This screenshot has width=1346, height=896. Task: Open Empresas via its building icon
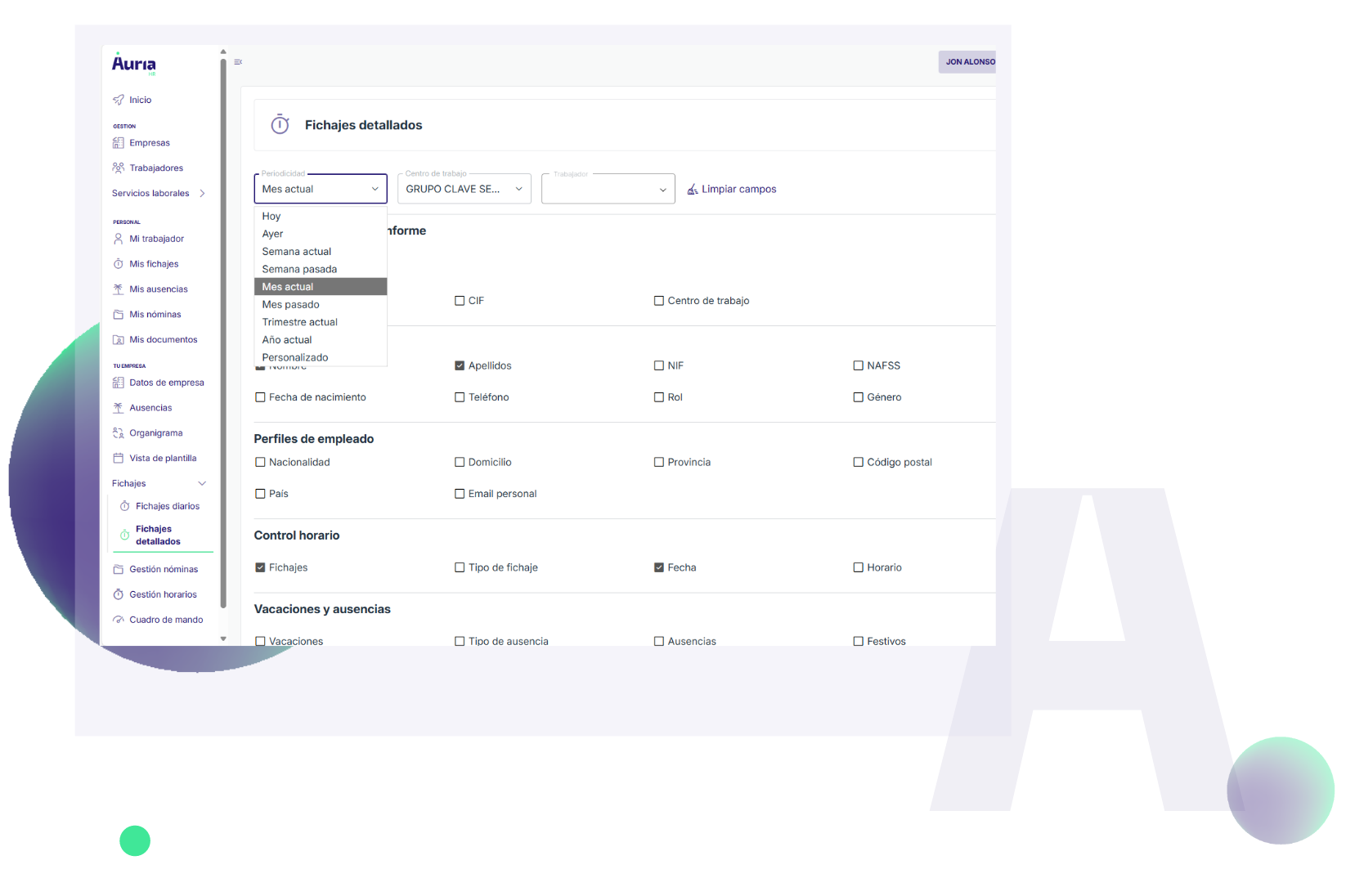point(119,143)
